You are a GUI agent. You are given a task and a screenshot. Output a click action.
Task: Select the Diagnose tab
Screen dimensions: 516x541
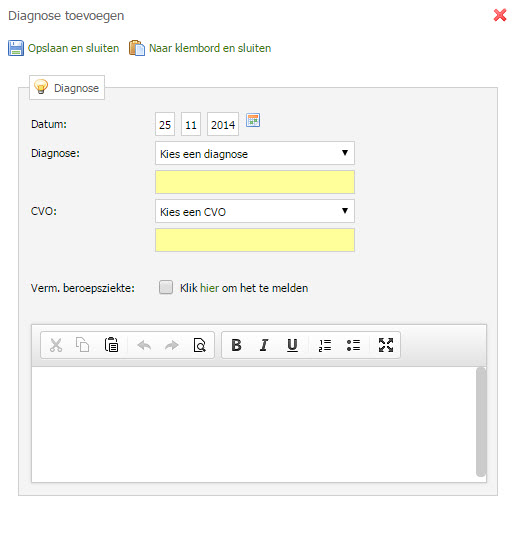[67, 88]
